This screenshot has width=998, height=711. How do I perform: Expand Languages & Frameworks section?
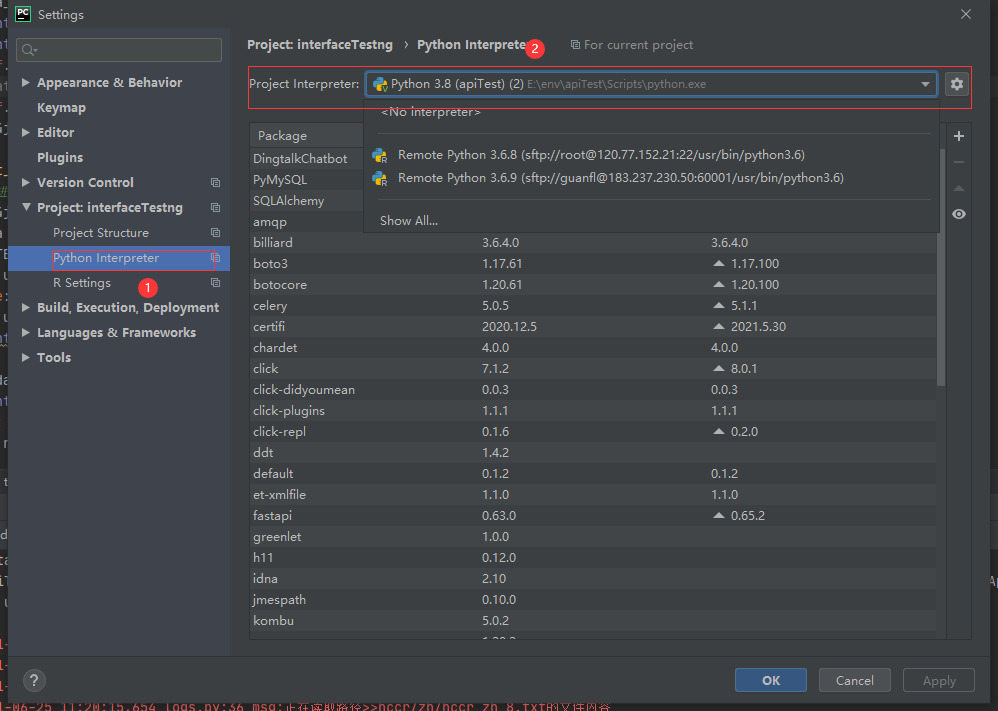tap(25, 332)
